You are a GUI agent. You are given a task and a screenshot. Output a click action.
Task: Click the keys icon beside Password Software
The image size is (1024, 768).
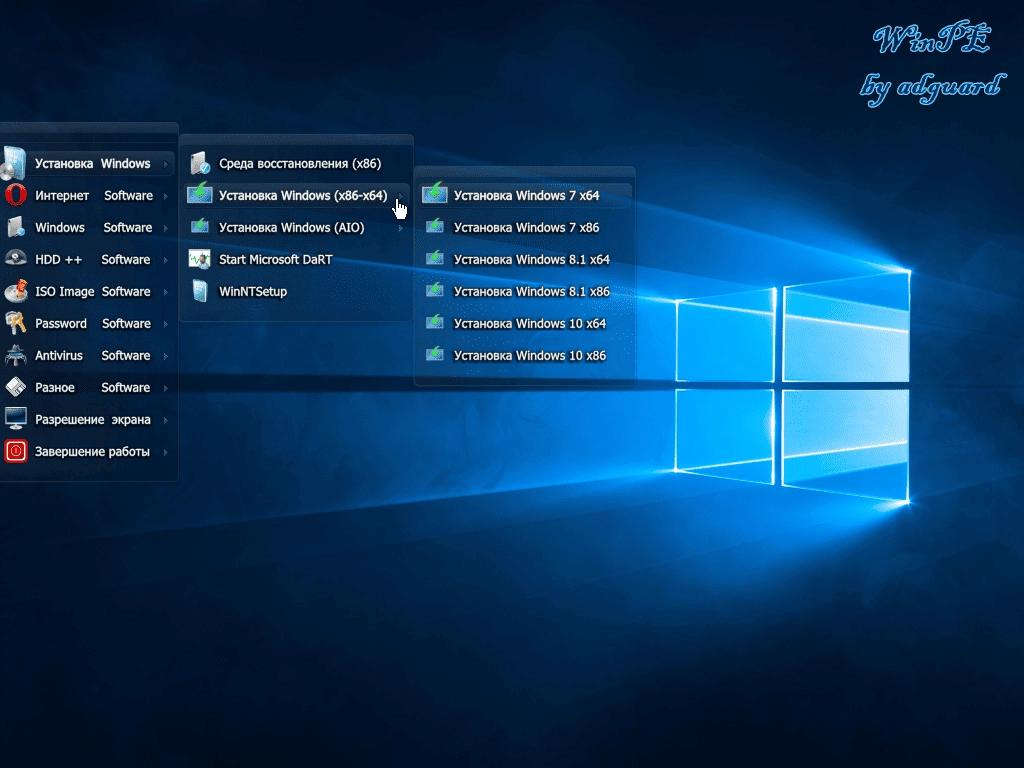pyautogui.click(x=16, y=323)
